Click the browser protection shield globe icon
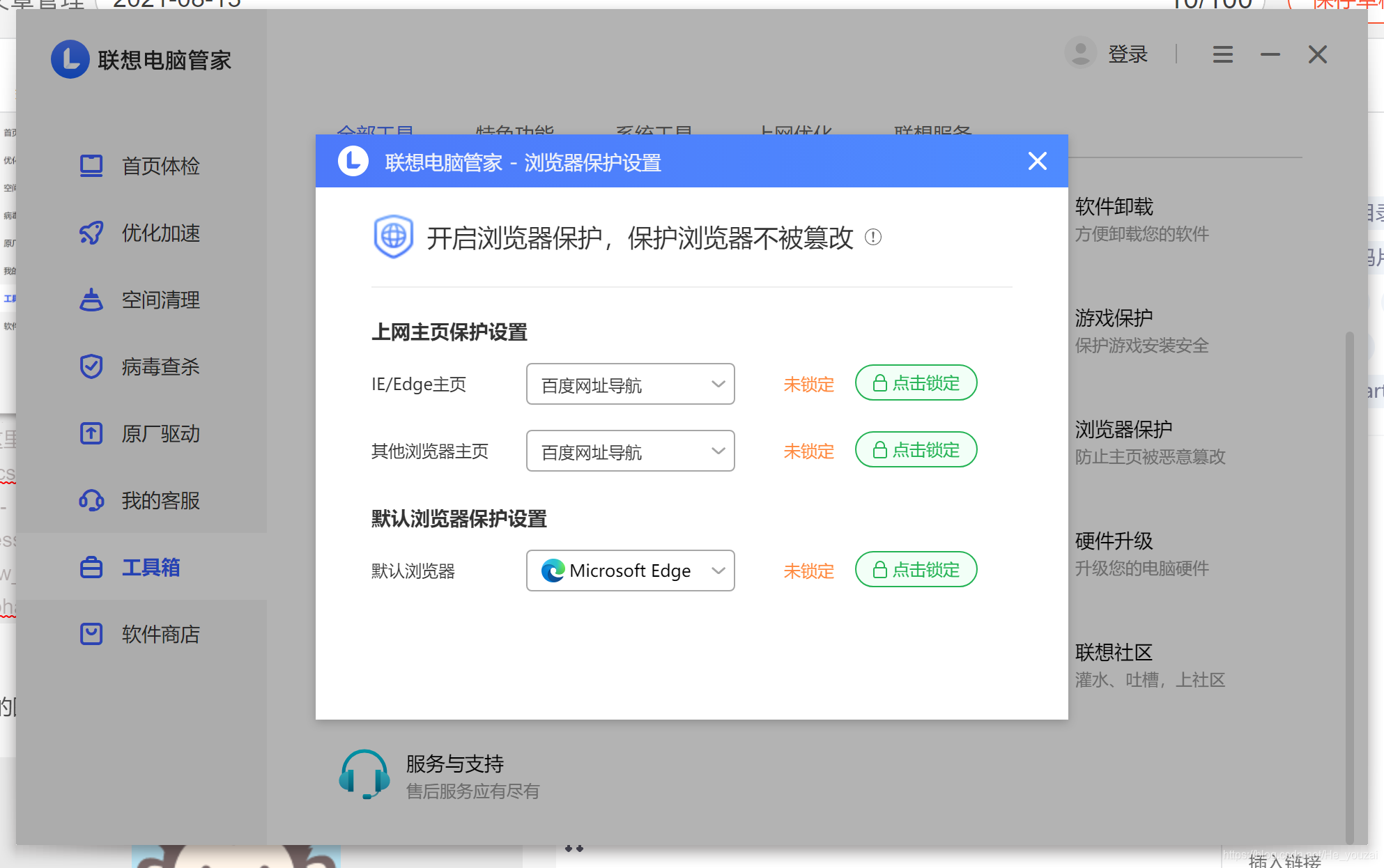This screenshot has height=868, width=1384. pyautogui.click(x=394, y=237)
